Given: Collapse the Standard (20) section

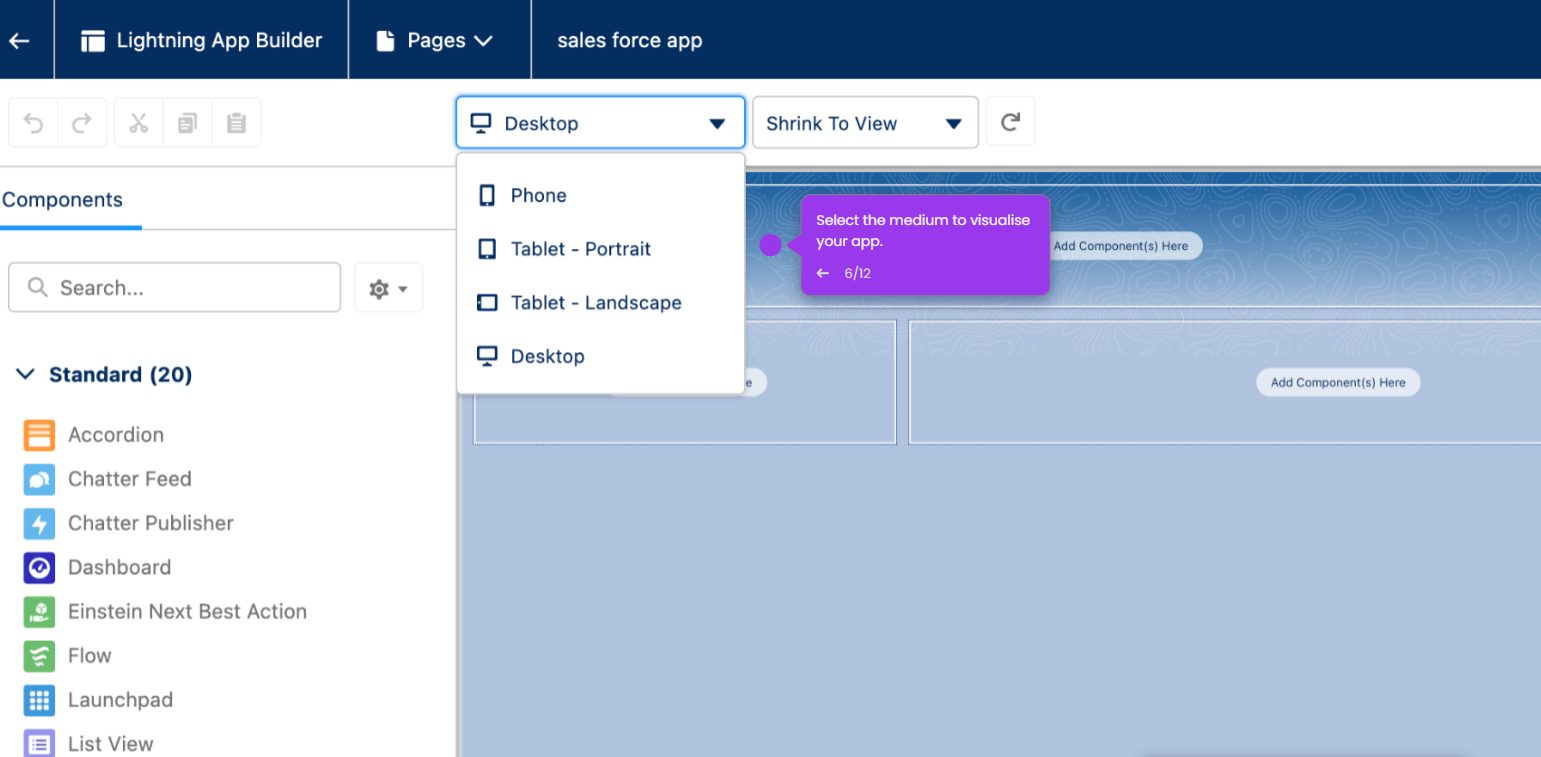Looking at the screenshot, I should (26, 374).
